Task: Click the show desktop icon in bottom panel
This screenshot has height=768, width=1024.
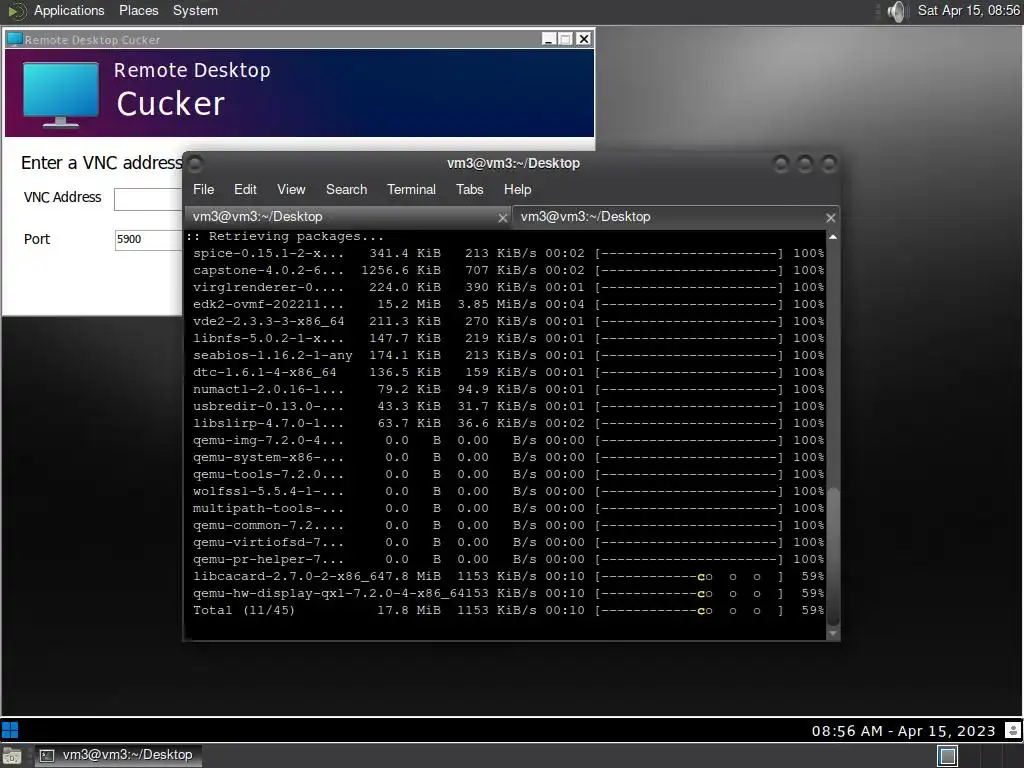Action: coord(12,756)
